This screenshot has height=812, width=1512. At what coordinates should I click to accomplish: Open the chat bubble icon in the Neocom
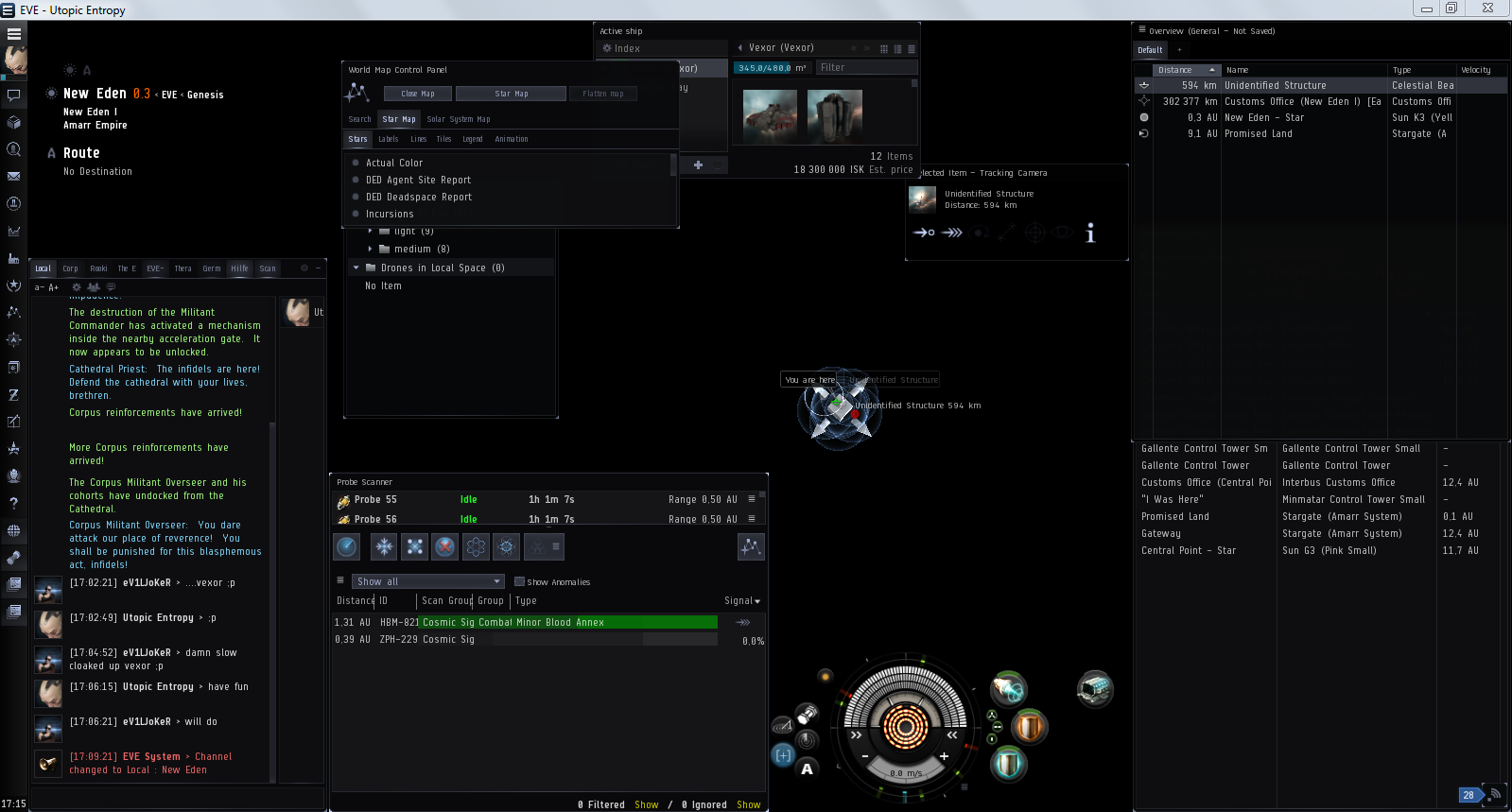pos(14,95)
